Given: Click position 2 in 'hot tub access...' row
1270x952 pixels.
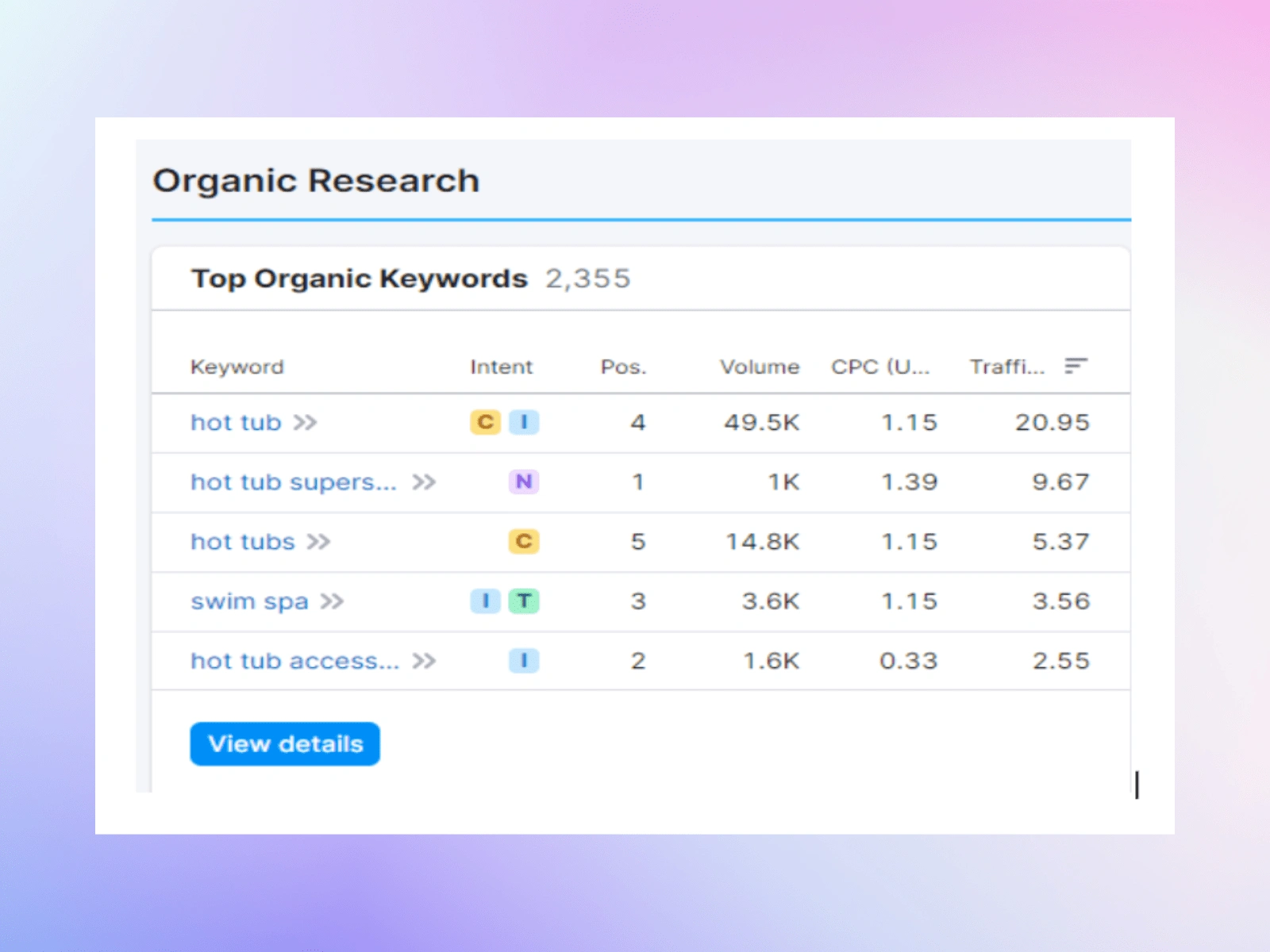Looking at the screenshot, I should click(x=638, y=661).
